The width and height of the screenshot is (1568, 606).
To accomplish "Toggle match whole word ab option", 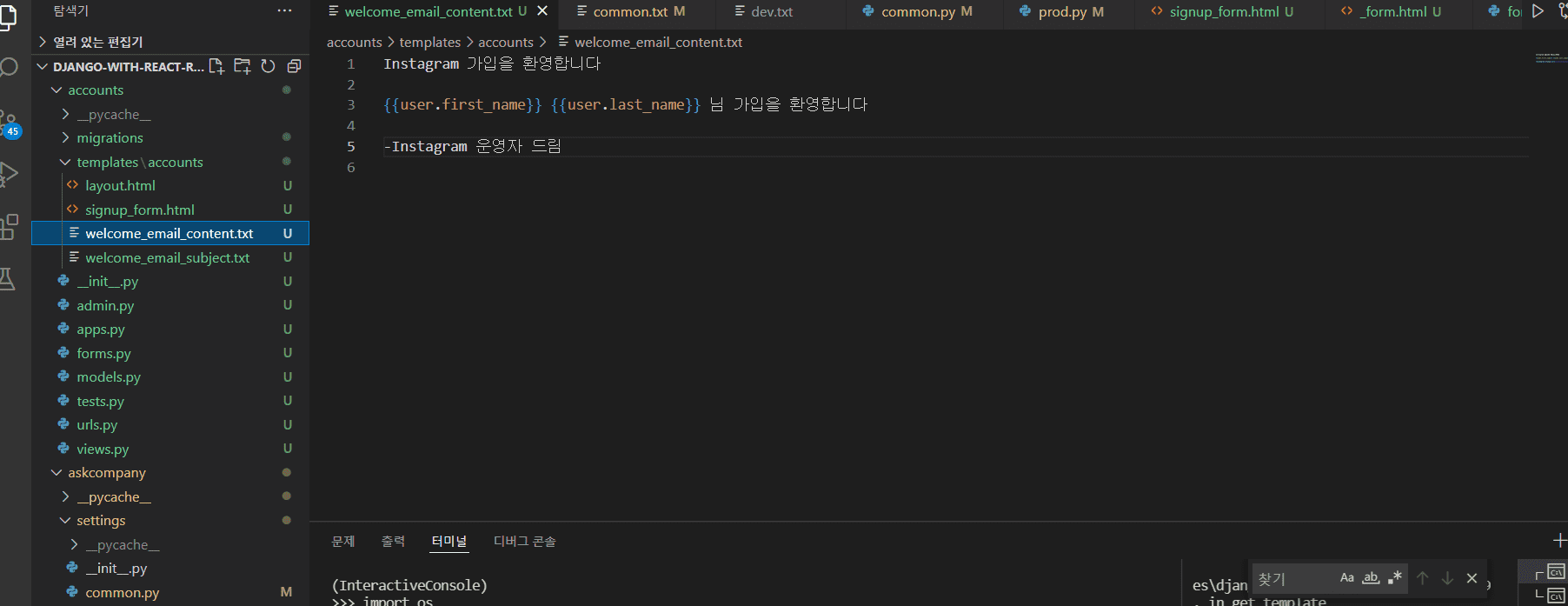I will 1371,578.
